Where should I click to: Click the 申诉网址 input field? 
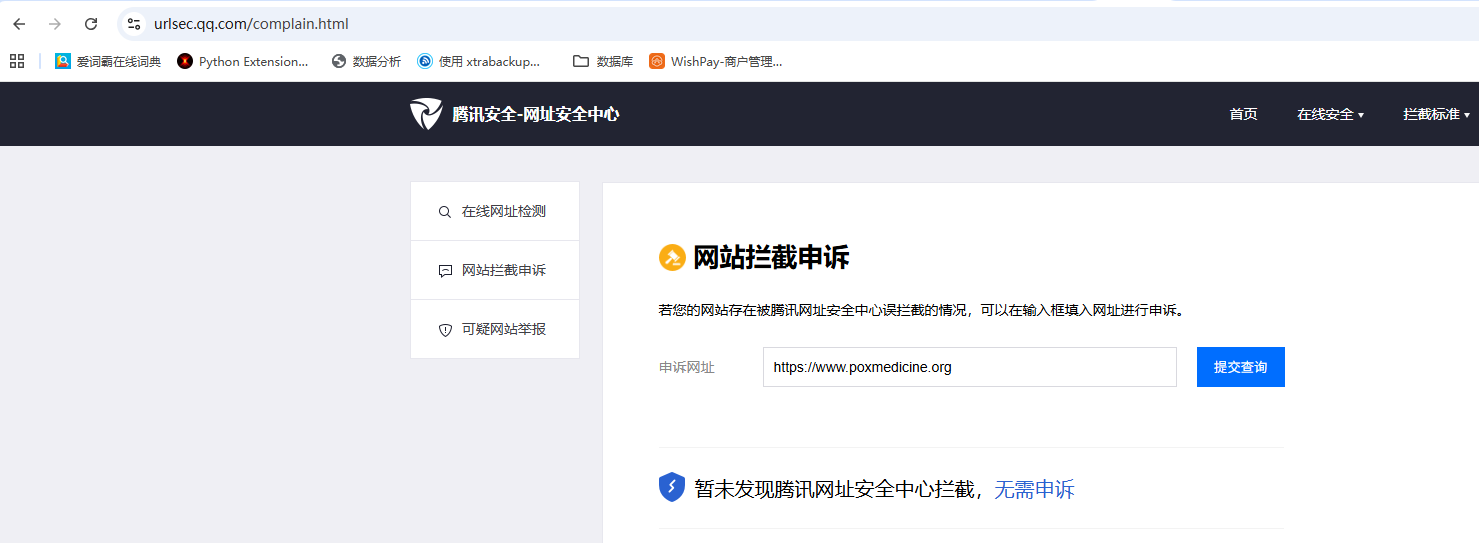click(969, 367)
